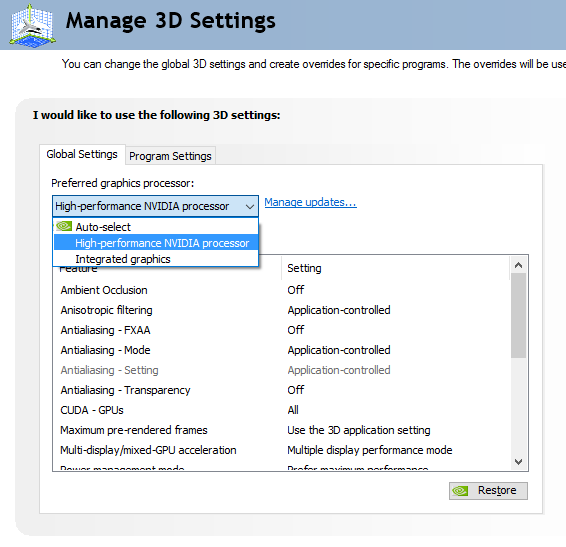Click Application-controlled value for Anisotropic filtering
This screenshot has width=566, height=547.
coord(339,310)
